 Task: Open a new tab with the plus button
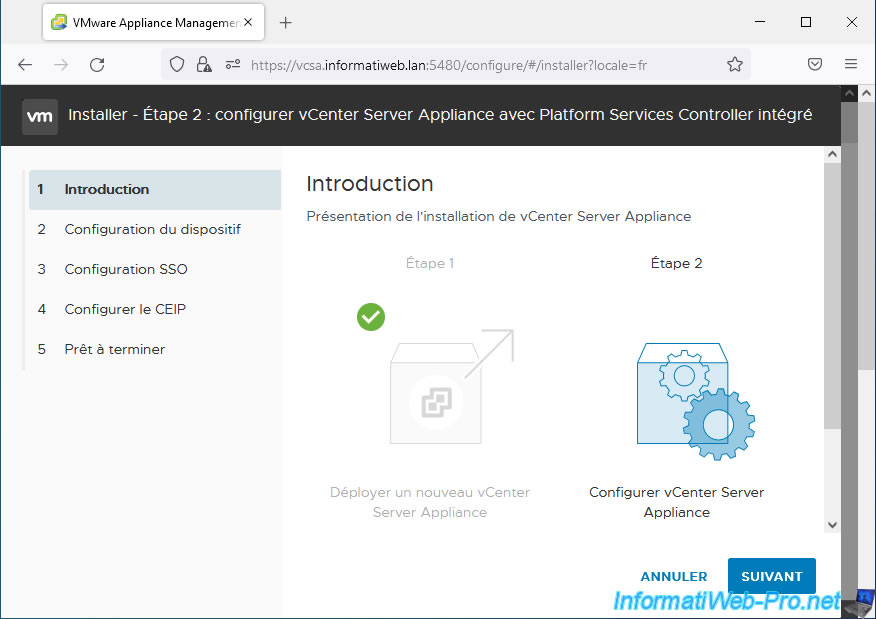(285, 22)
